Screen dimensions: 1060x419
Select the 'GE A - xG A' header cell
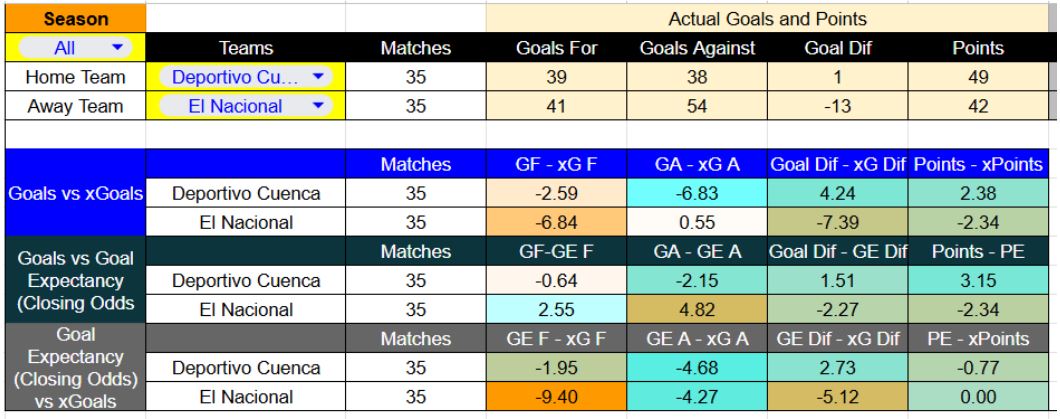(x=699, y=339)
